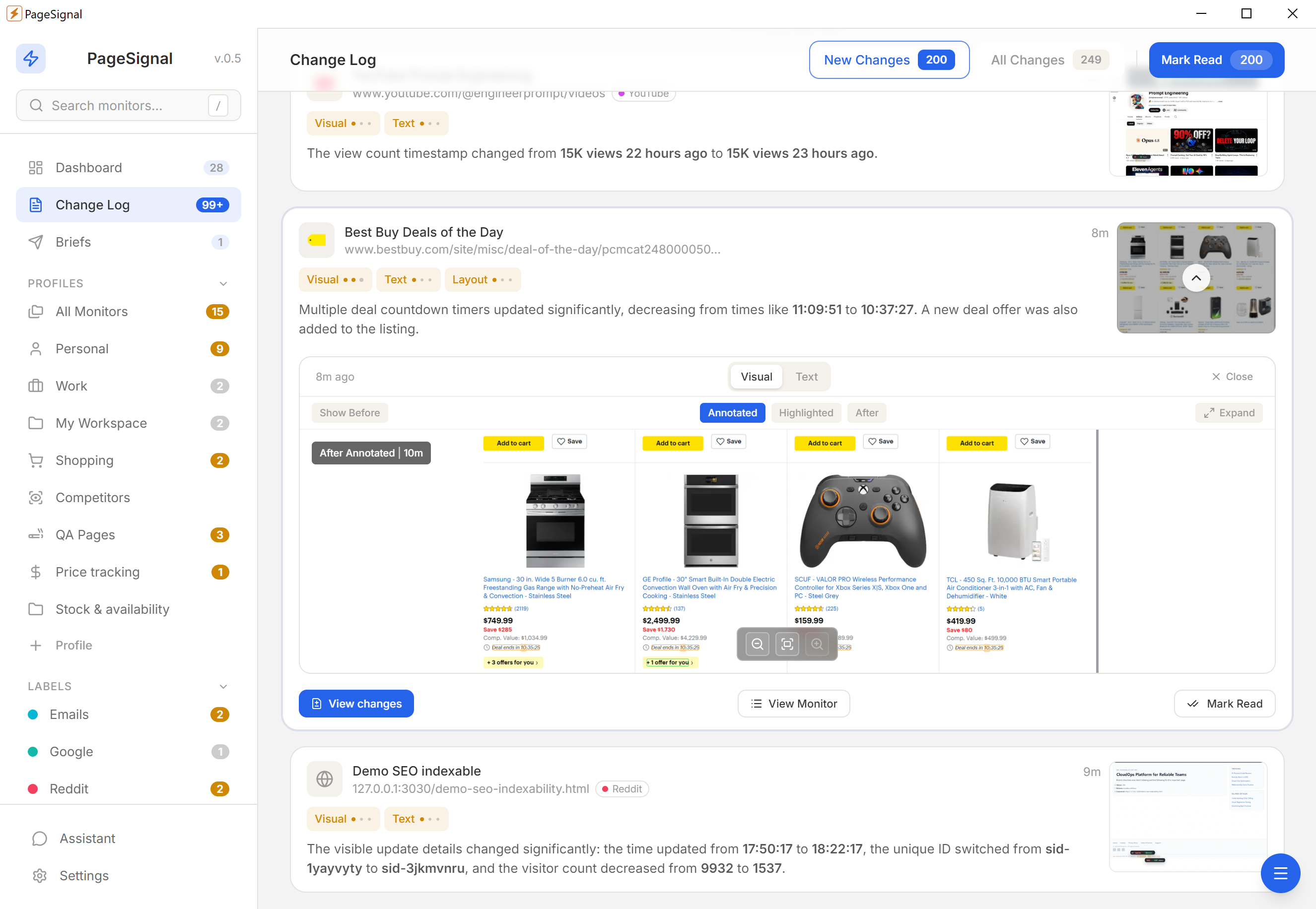Switch to All Changes filter

pyautogui.click(x=1049, y=60)
